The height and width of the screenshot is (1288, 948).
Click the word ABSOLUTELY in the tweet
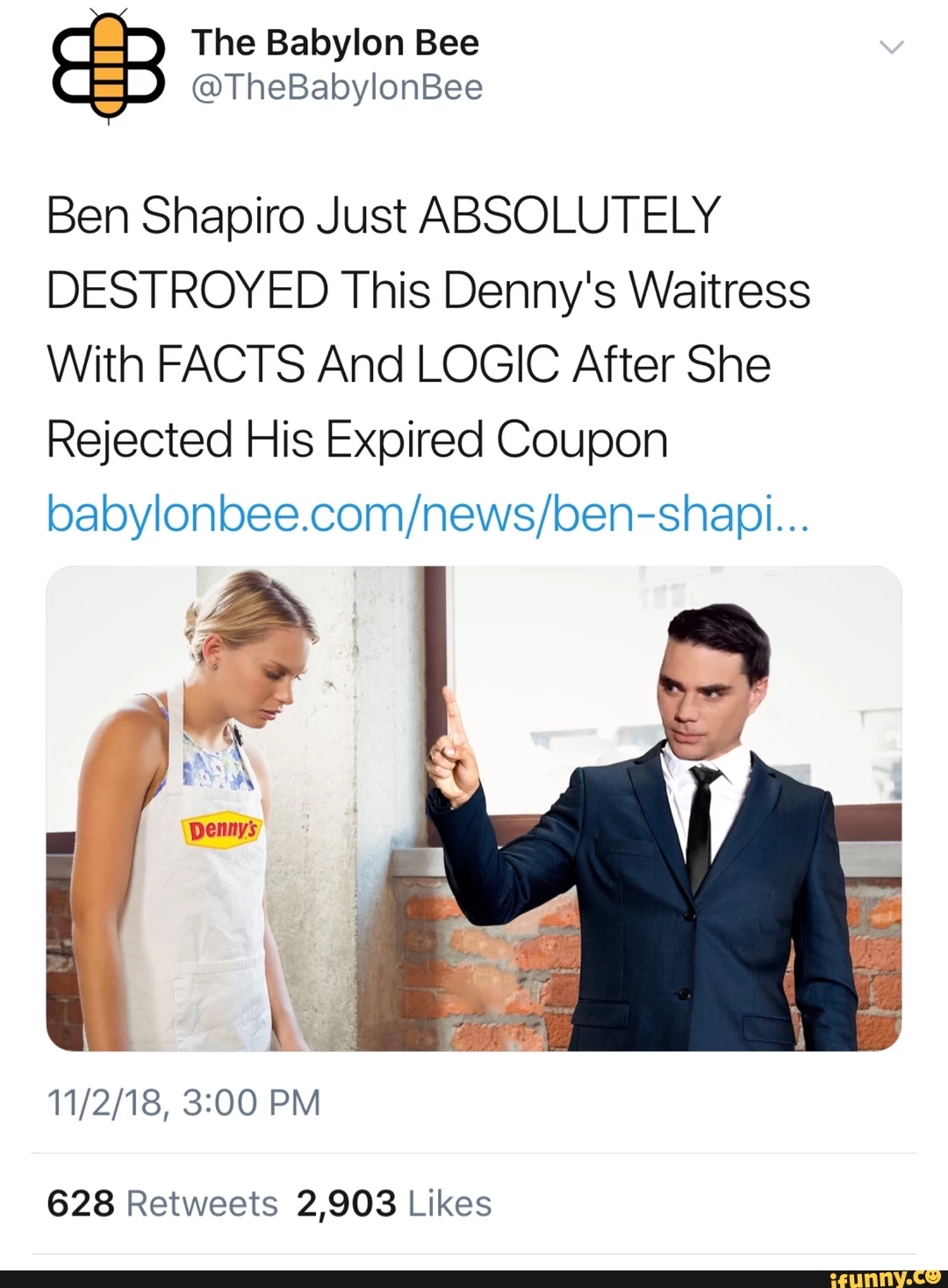click(570, 216)
